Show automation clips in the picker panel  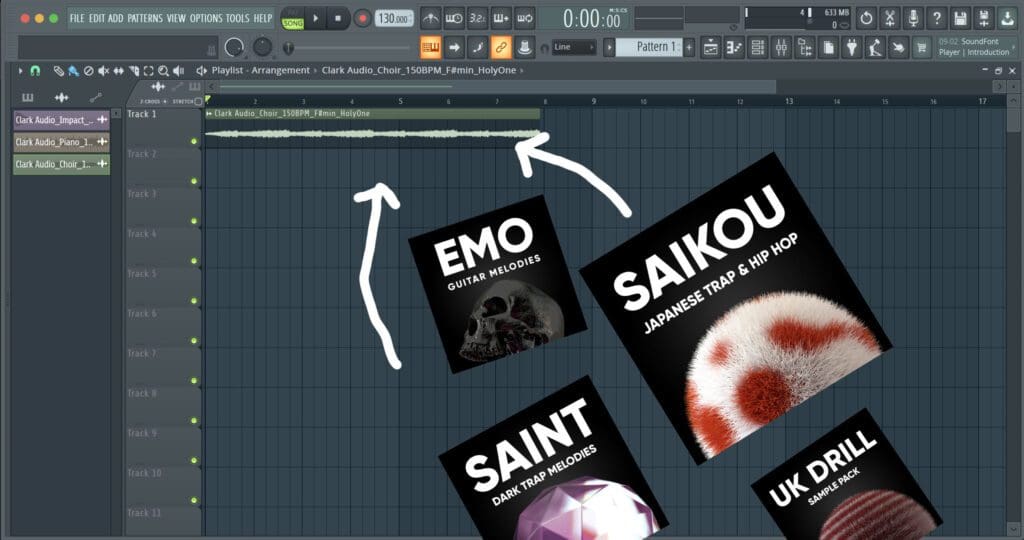click(x=95, y=98)
